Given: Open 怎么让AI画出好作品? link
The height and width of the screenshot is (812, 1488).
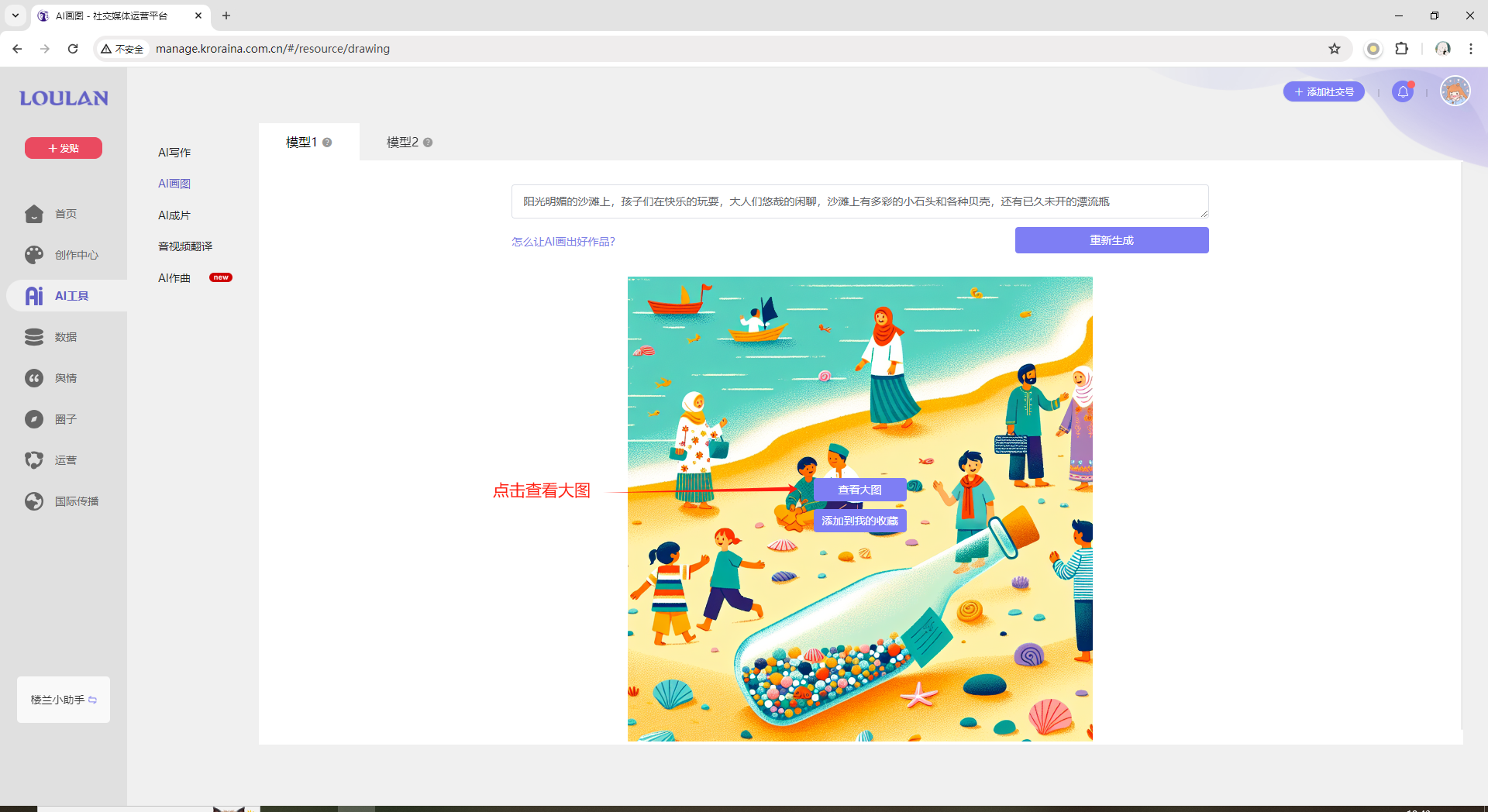Looking at the screenshot, I should point(563,242).
